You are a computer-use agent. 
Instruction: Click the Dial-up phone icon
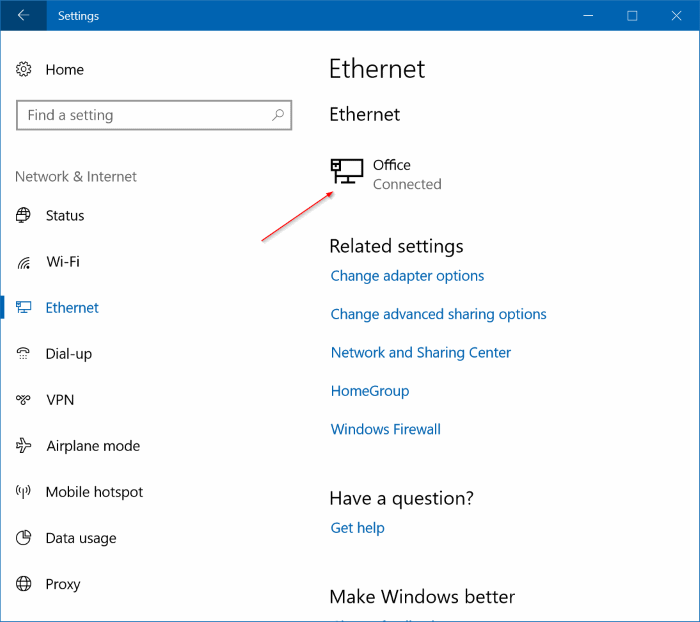click(23, 353)
